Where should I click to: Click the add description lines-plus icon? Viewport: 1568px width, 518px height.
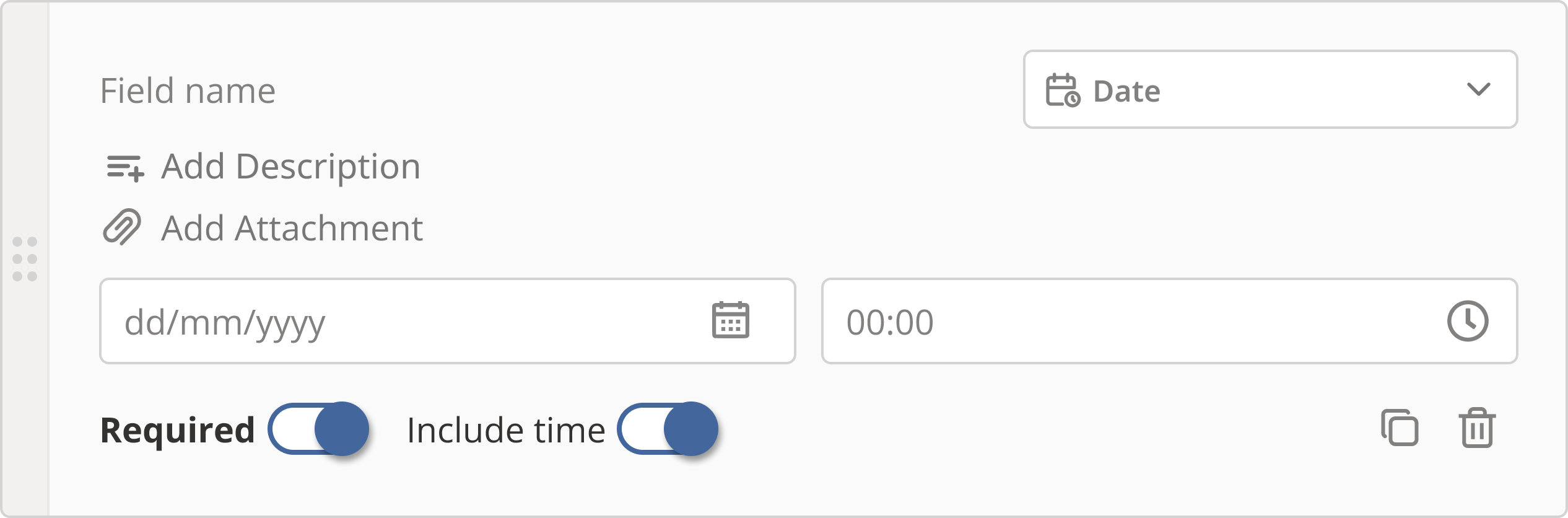tap(125, 167)
